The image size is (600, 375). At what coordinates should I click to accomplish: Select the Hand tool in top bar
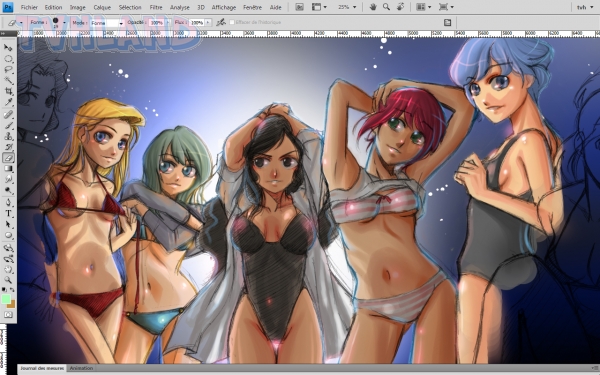[x=373, y=7]
